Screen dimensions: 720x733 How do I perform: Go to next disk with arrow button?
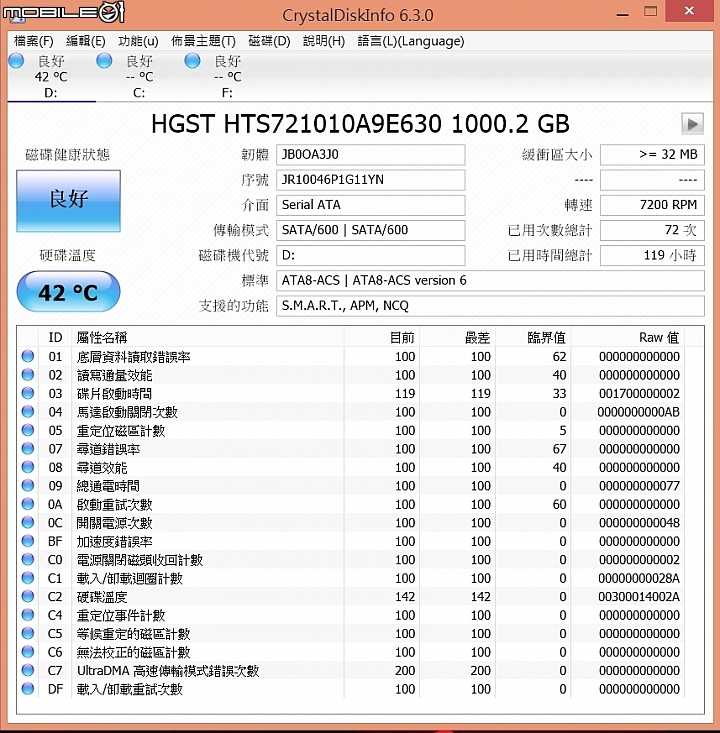(x=692, y=124)
